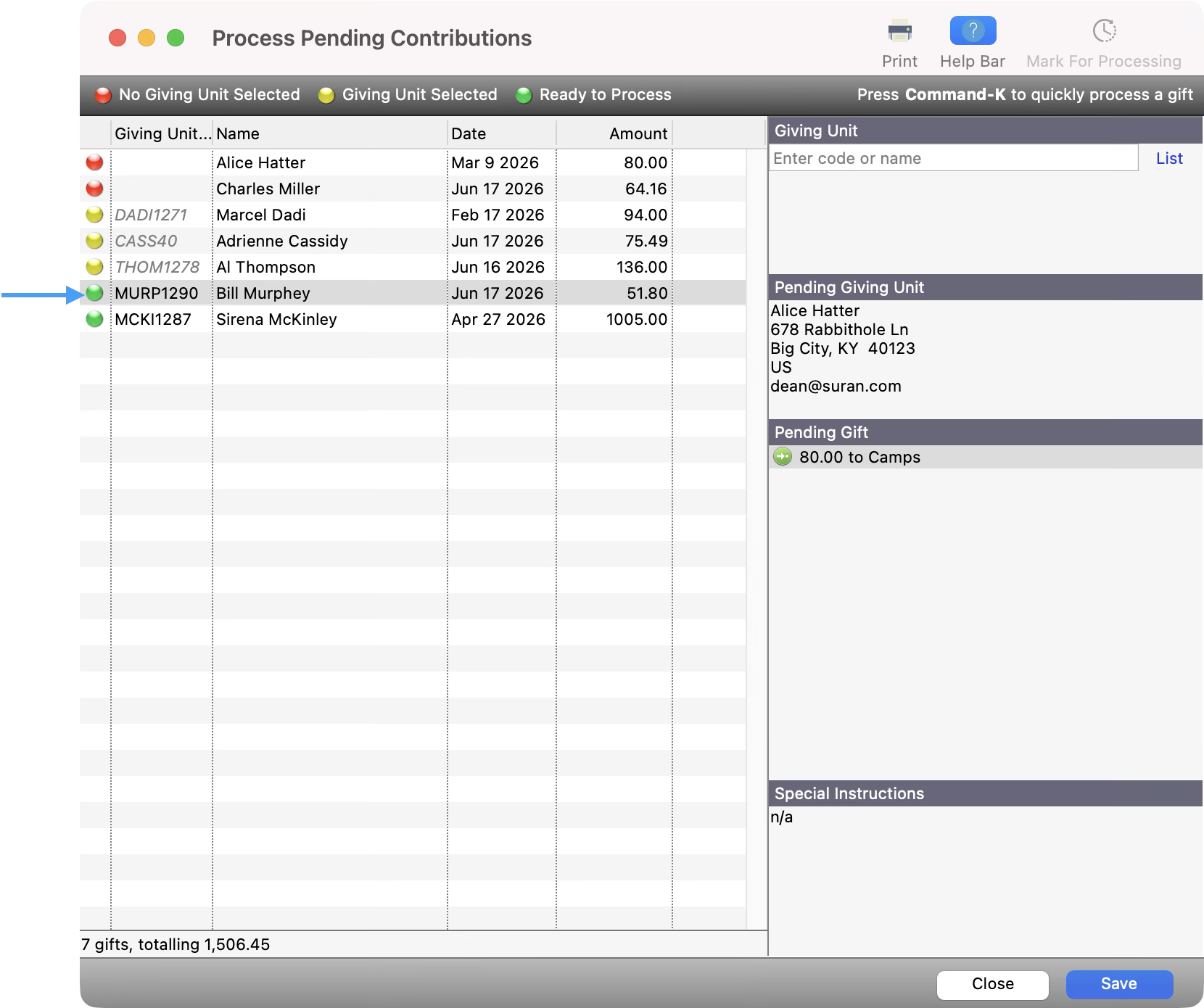Click giving unit code MURP1290

click(156, 293)
